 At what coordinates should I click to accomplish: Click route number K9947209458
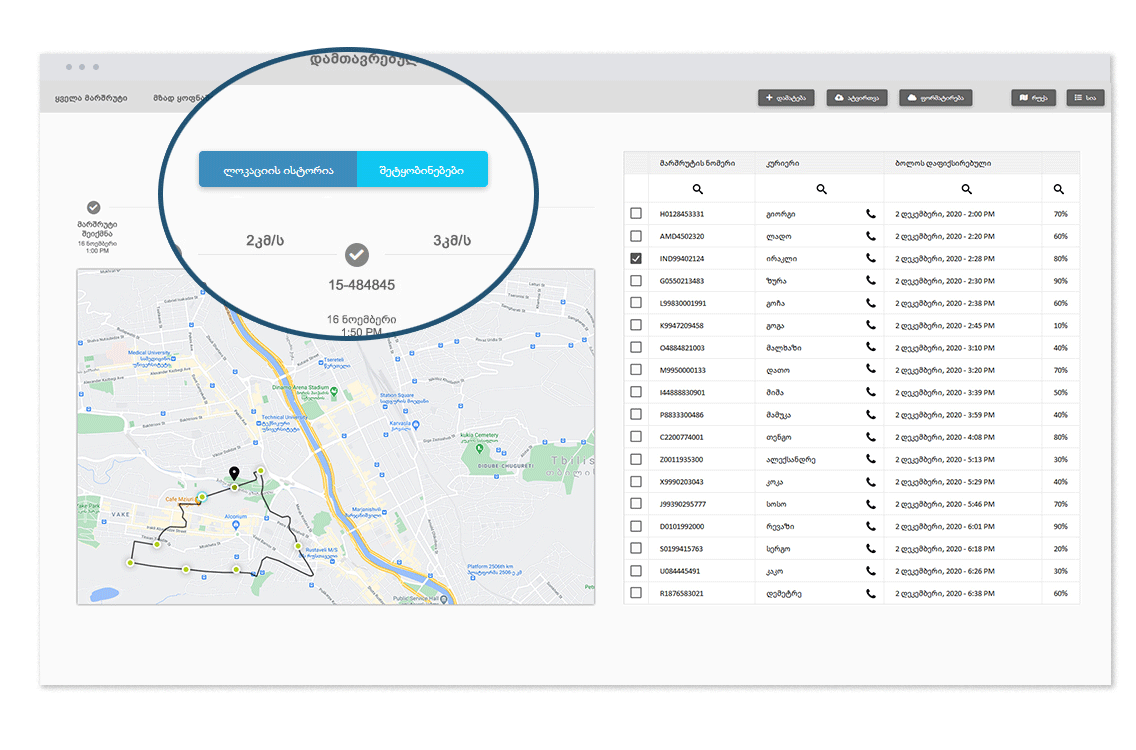point(682,325)
